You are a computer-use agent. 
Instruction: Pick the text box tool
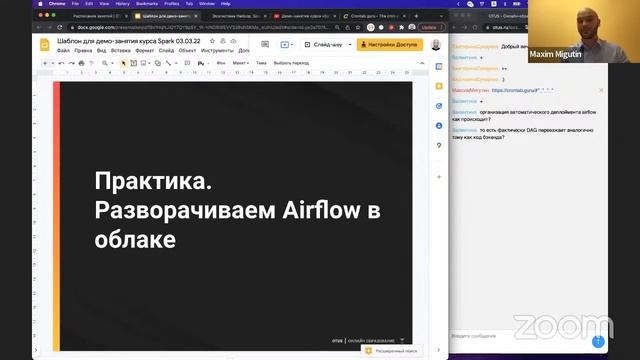coord(133,63)
